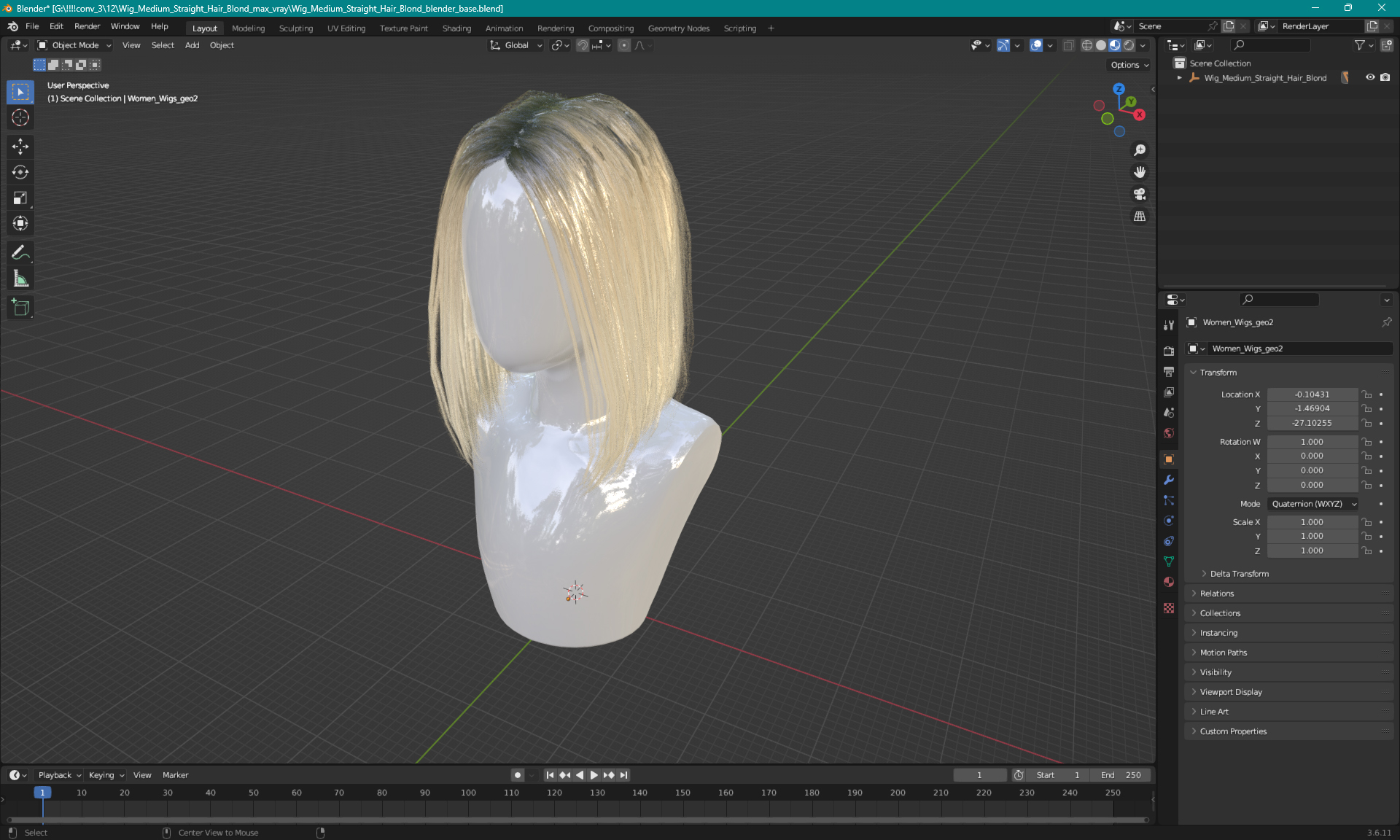Viewport: 1400px width, 840px height.
Task: Activate the Select Box tool
Action: pyautogui.click(x=20, y=92)
